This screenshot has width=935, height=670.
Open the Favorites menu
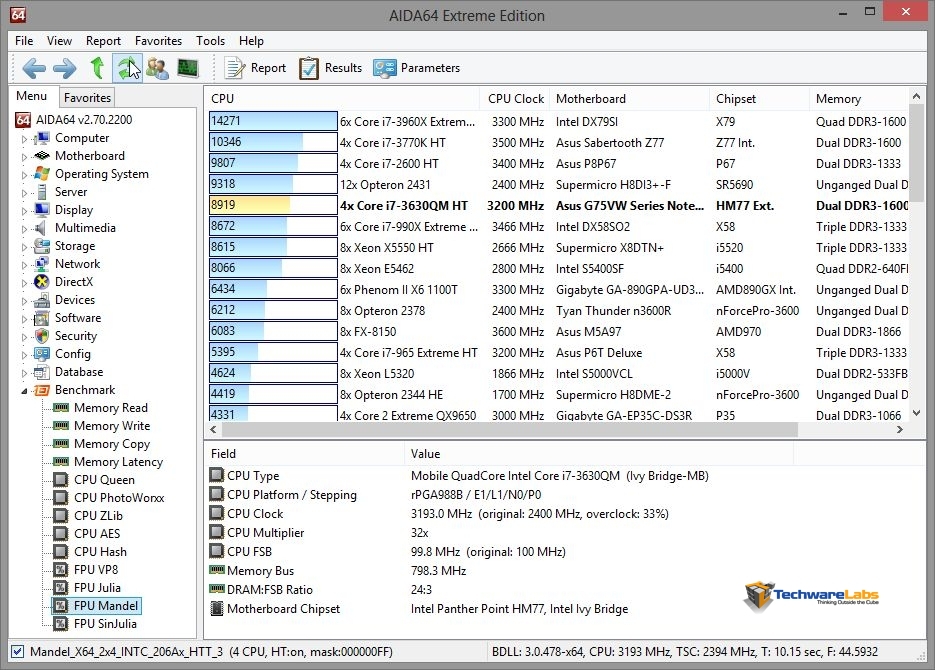(158, 41)
